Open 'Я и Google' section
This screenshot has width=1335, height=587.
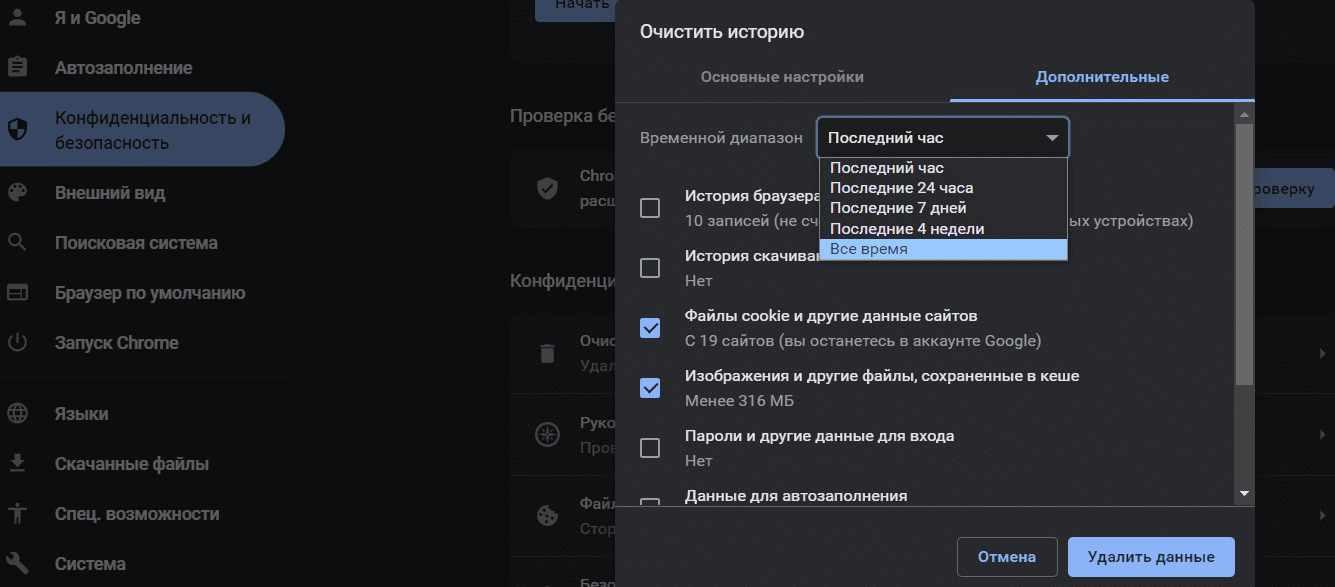[98, 18]
